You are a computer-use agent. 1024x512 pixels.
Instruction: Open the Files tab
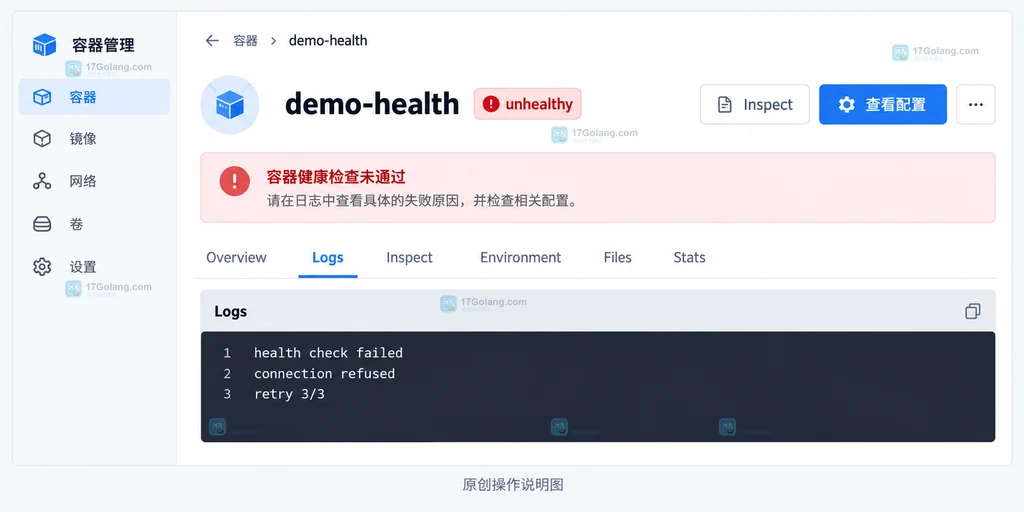[x=618, y=257]
